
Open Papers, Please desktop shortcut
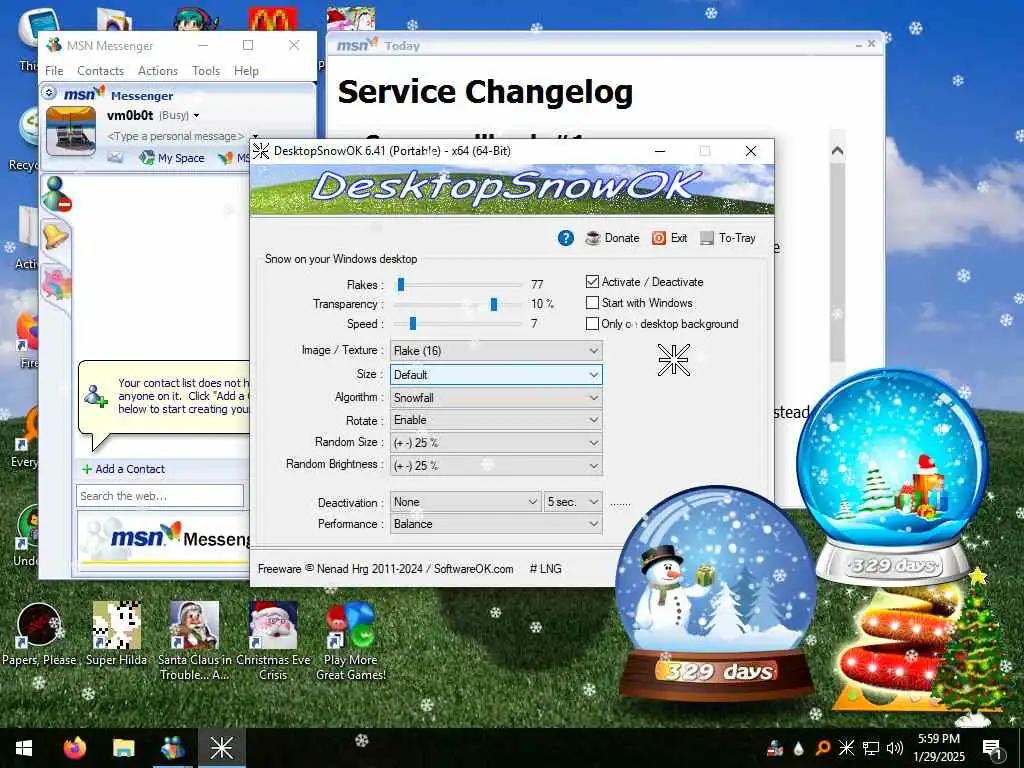pyautogui.click(x=39, y=633)
